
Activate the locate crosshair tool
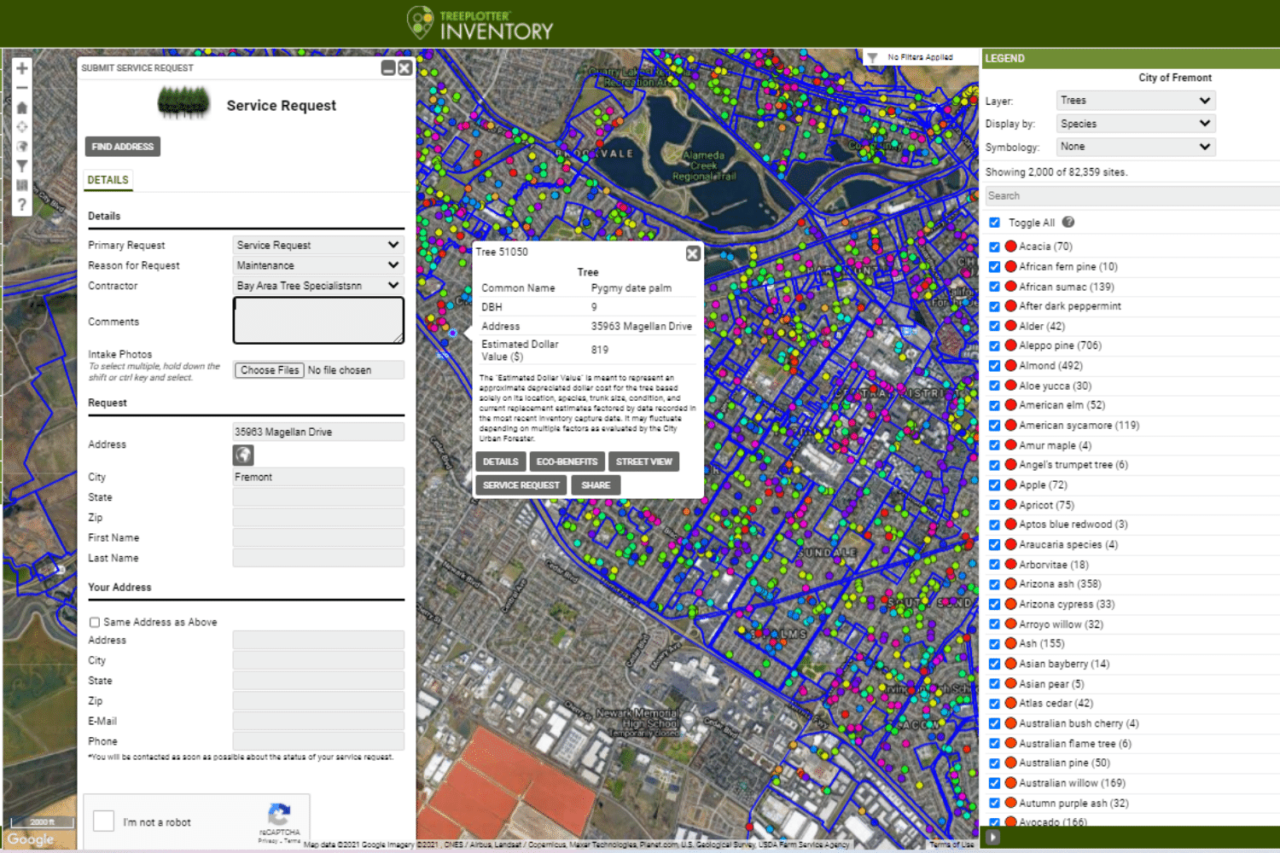tap(21, 128)
